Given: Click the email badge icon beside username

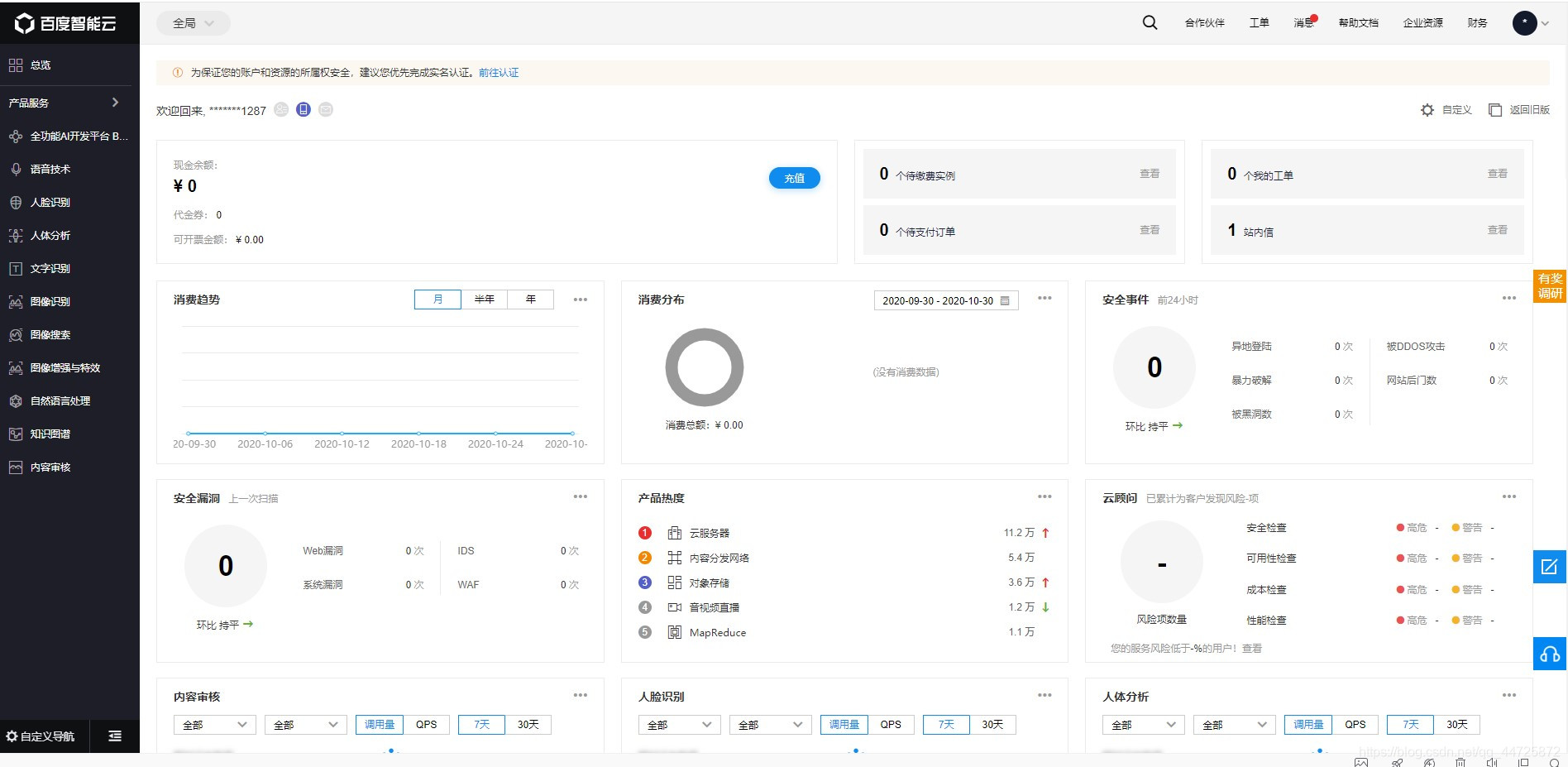Looking at the screenshot, I should 326,109.
